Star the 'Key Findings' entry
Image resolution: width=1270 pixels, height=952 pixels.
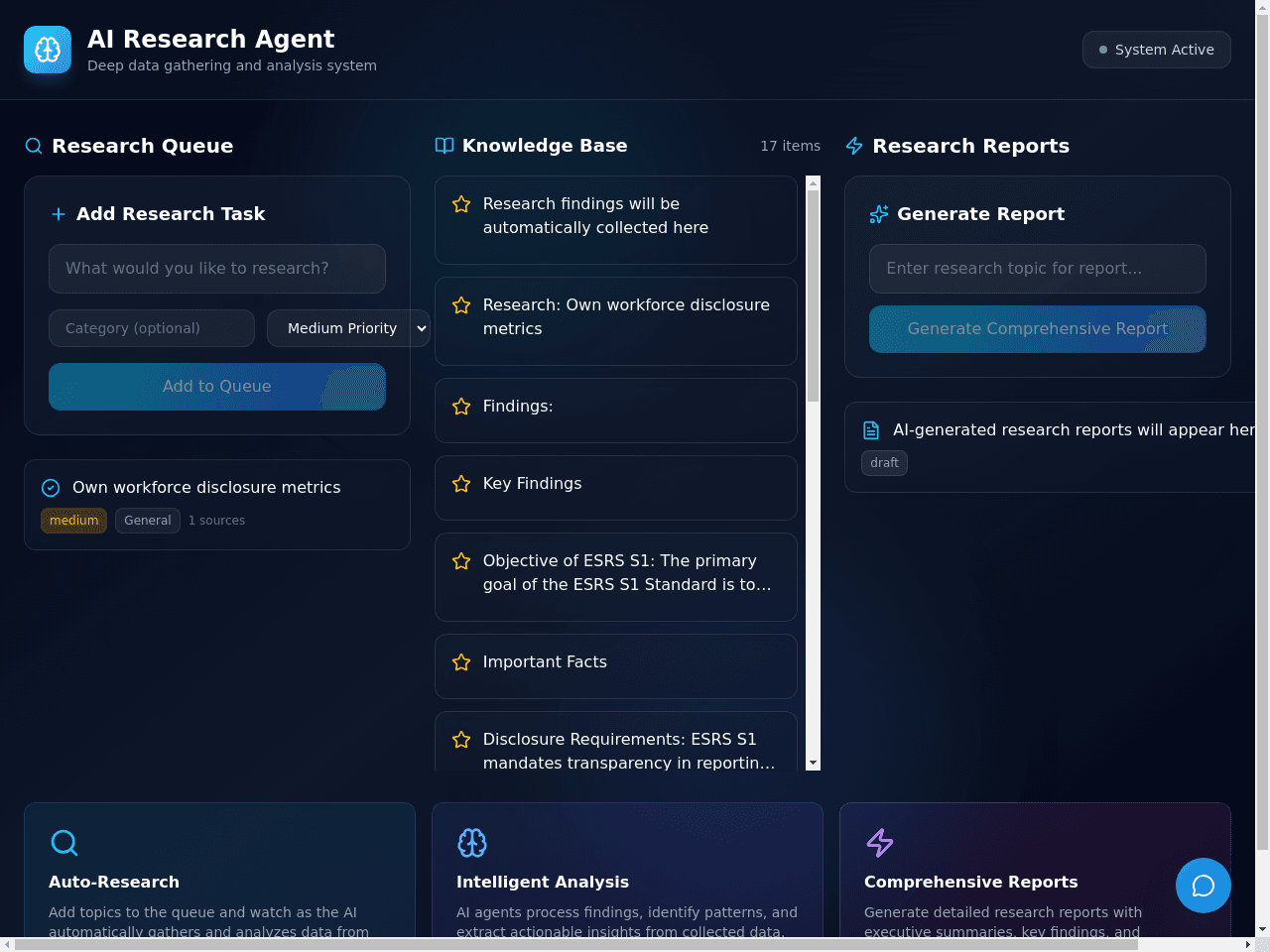(461, 484)
